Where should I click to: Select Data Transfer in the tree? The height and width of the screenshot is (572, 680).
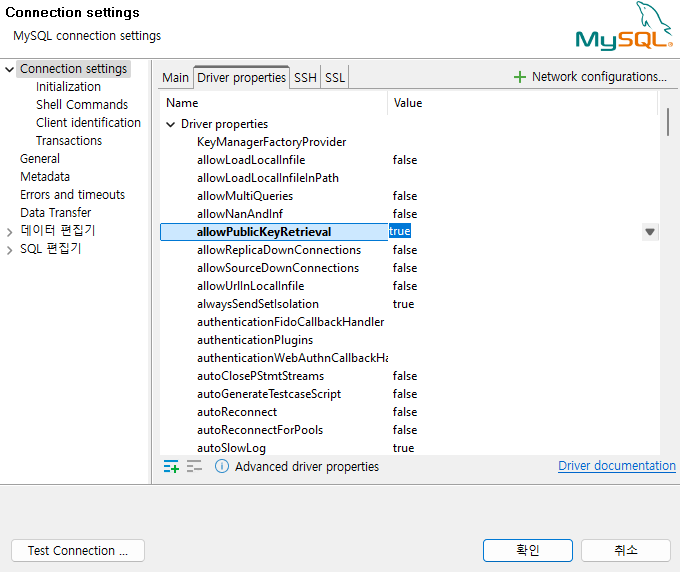[x=56, y=212]
